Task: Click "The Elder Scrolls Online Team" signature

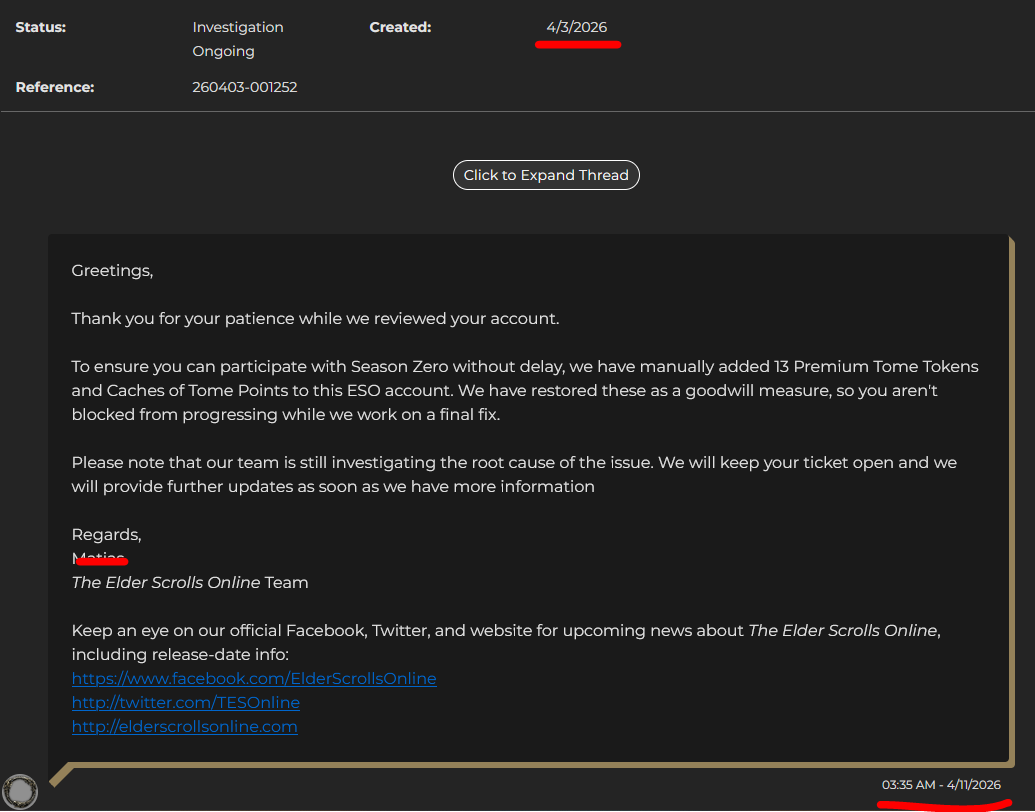Action: pos(190,582)
